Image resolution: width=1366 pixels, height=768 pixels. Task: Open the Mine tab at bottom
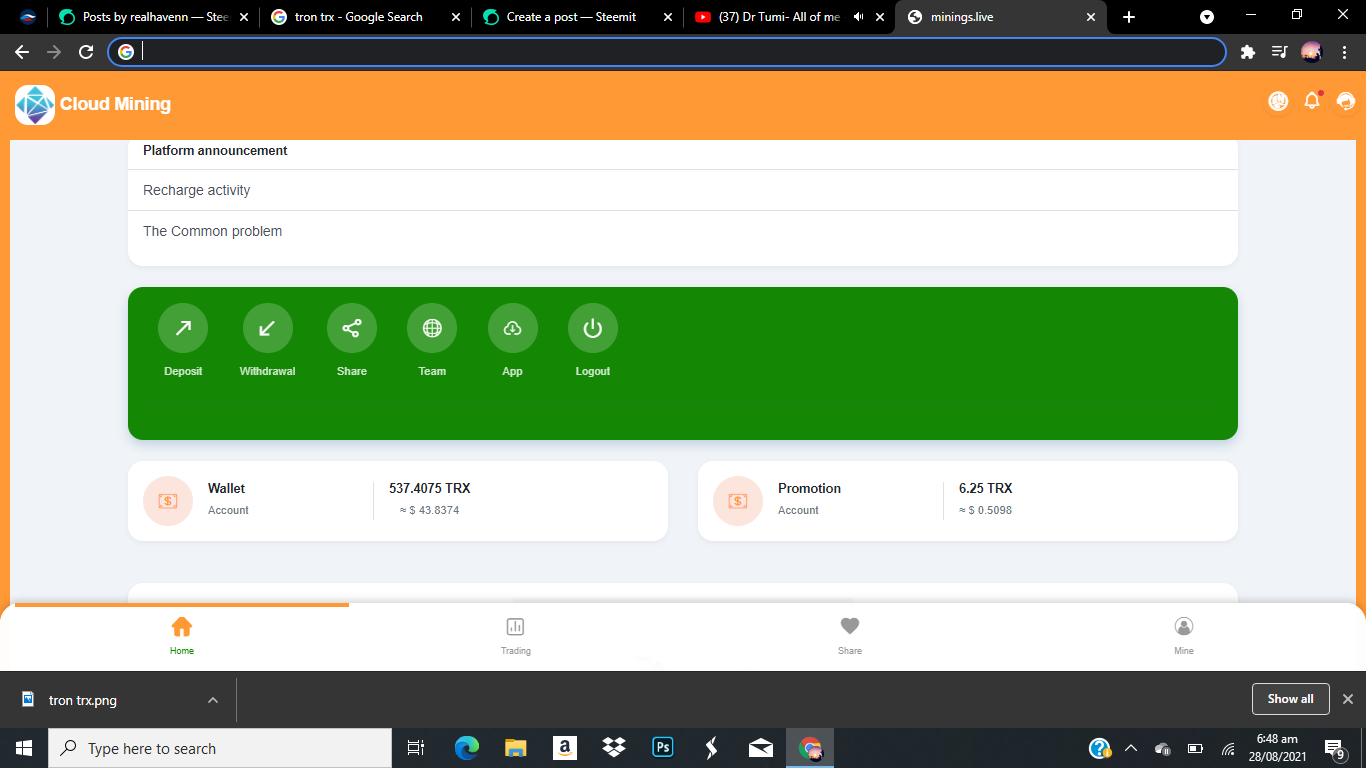(x=1183, y=634)
